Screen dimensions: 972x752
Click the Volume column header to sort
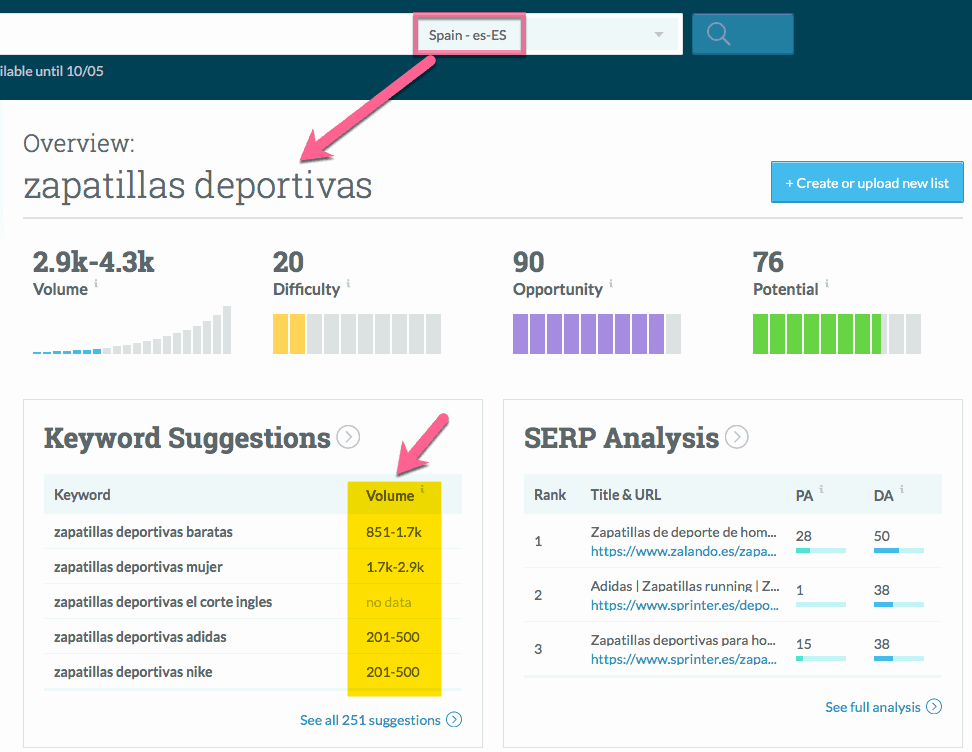[392, 495]
